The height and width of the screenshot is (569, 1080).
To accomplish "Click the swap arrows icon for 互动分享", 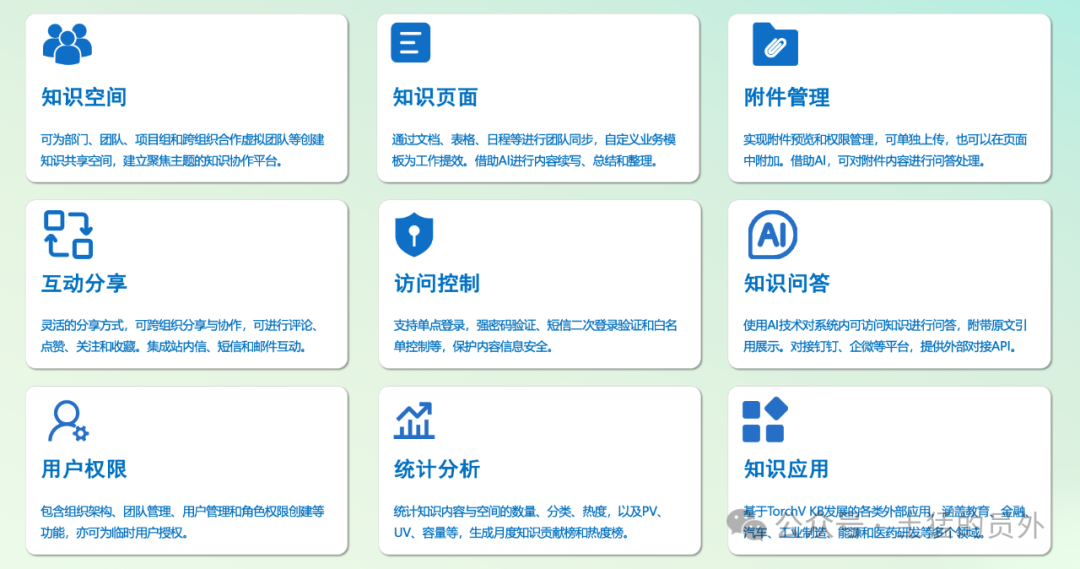I will [68, 234].
